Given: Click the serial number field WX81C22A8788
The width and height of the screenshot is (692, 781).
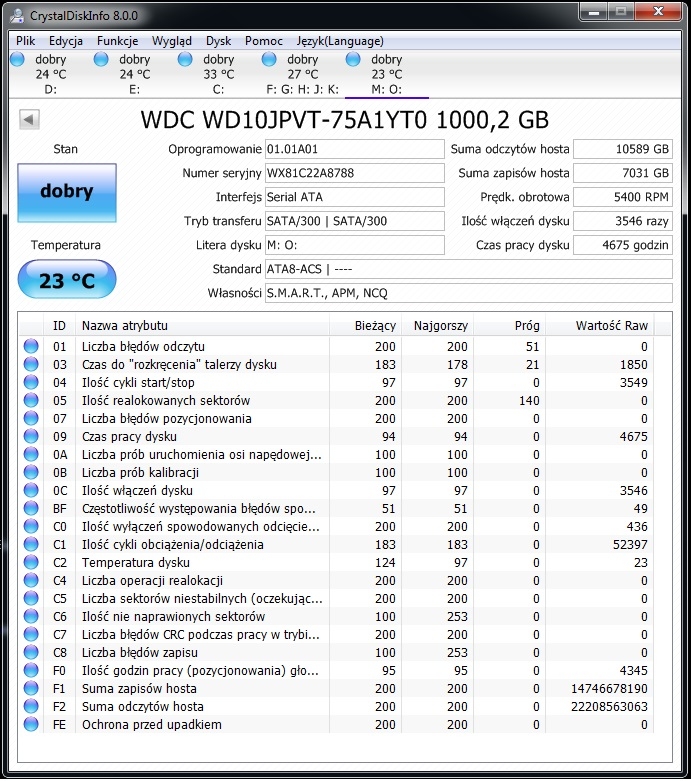Looking at the screenshot, I should [354, 173].
